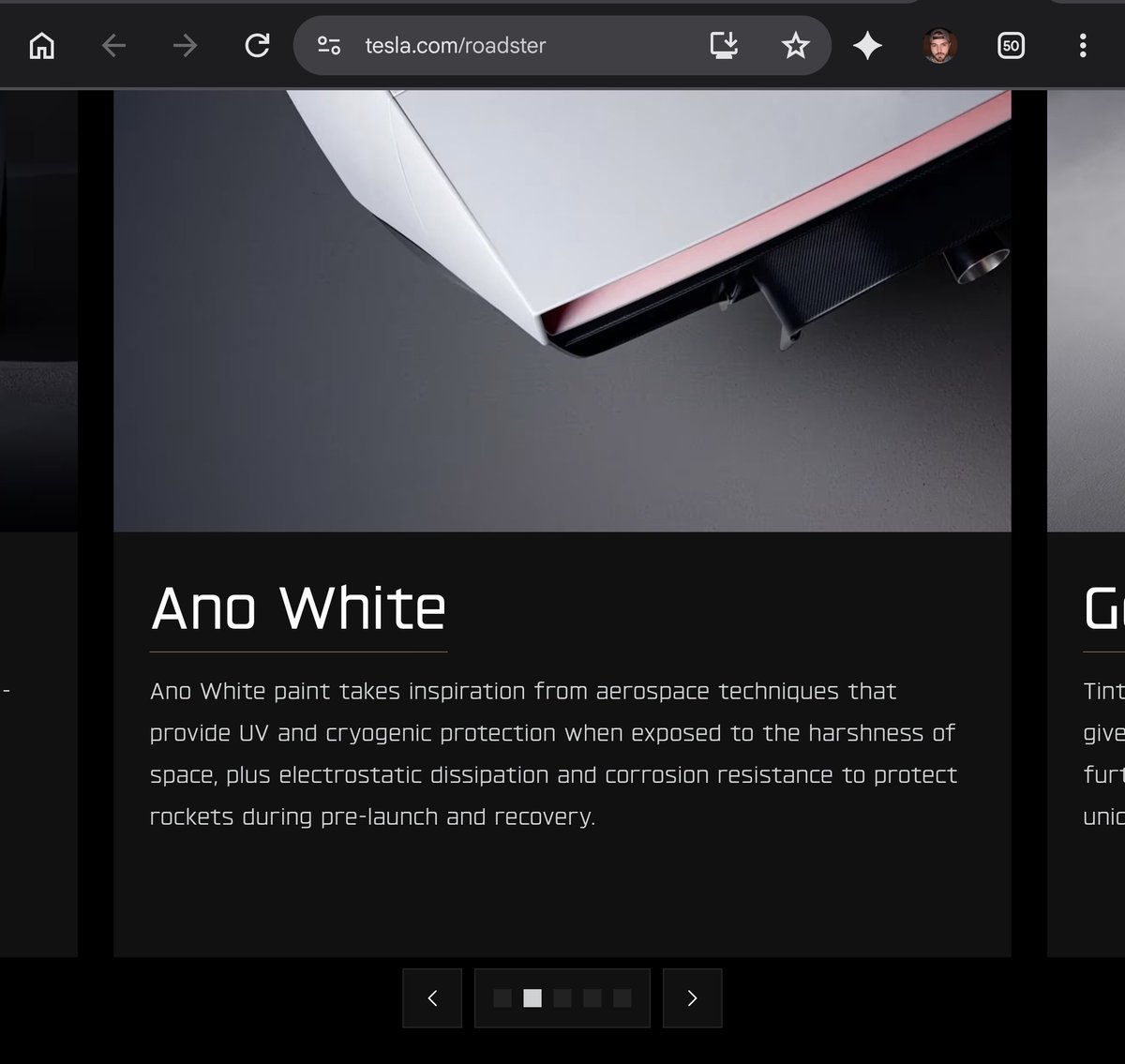Go to the browser home page
Image resolution: width=1125 pixels, height=1064 pixels.
42,45
